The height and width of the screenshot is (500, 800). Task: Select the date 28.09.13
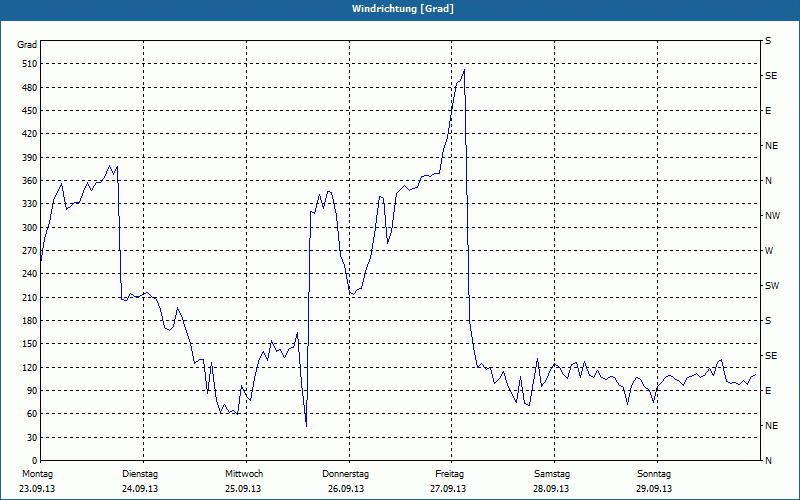[552, 489]
